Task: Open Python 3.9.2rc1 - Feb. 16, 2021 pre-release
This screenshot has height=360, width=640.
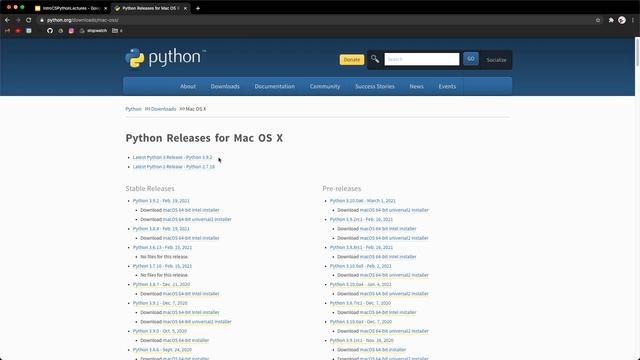Action: pos(361,219)
